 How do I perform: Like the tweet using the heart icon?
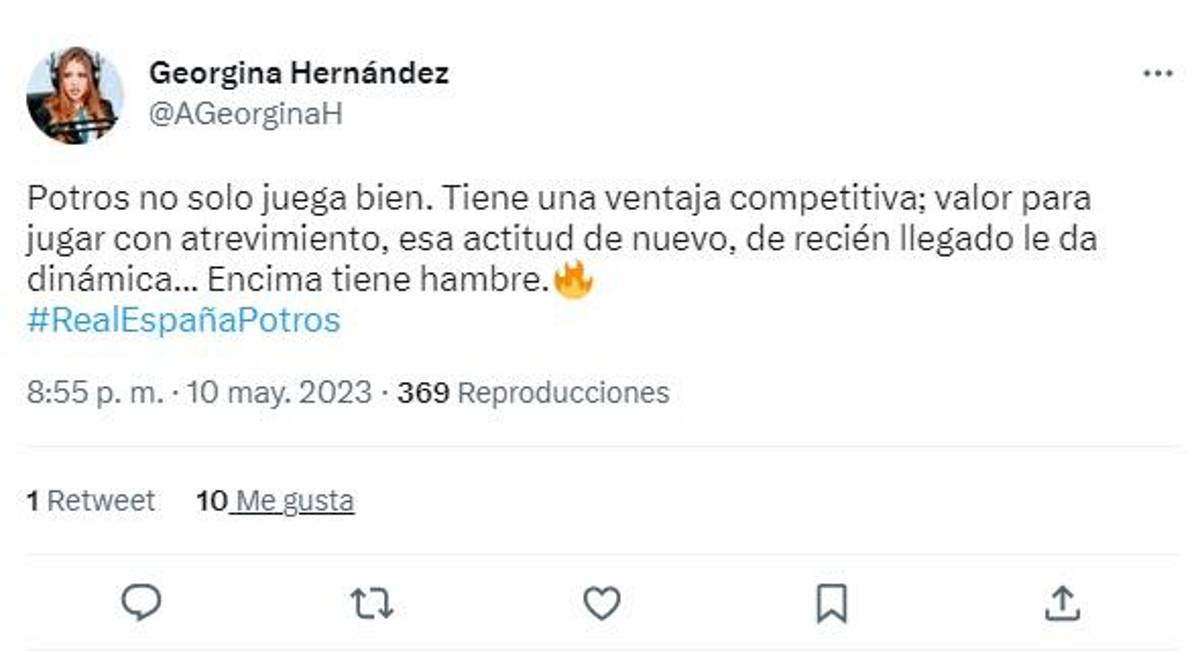click(602, 601)
